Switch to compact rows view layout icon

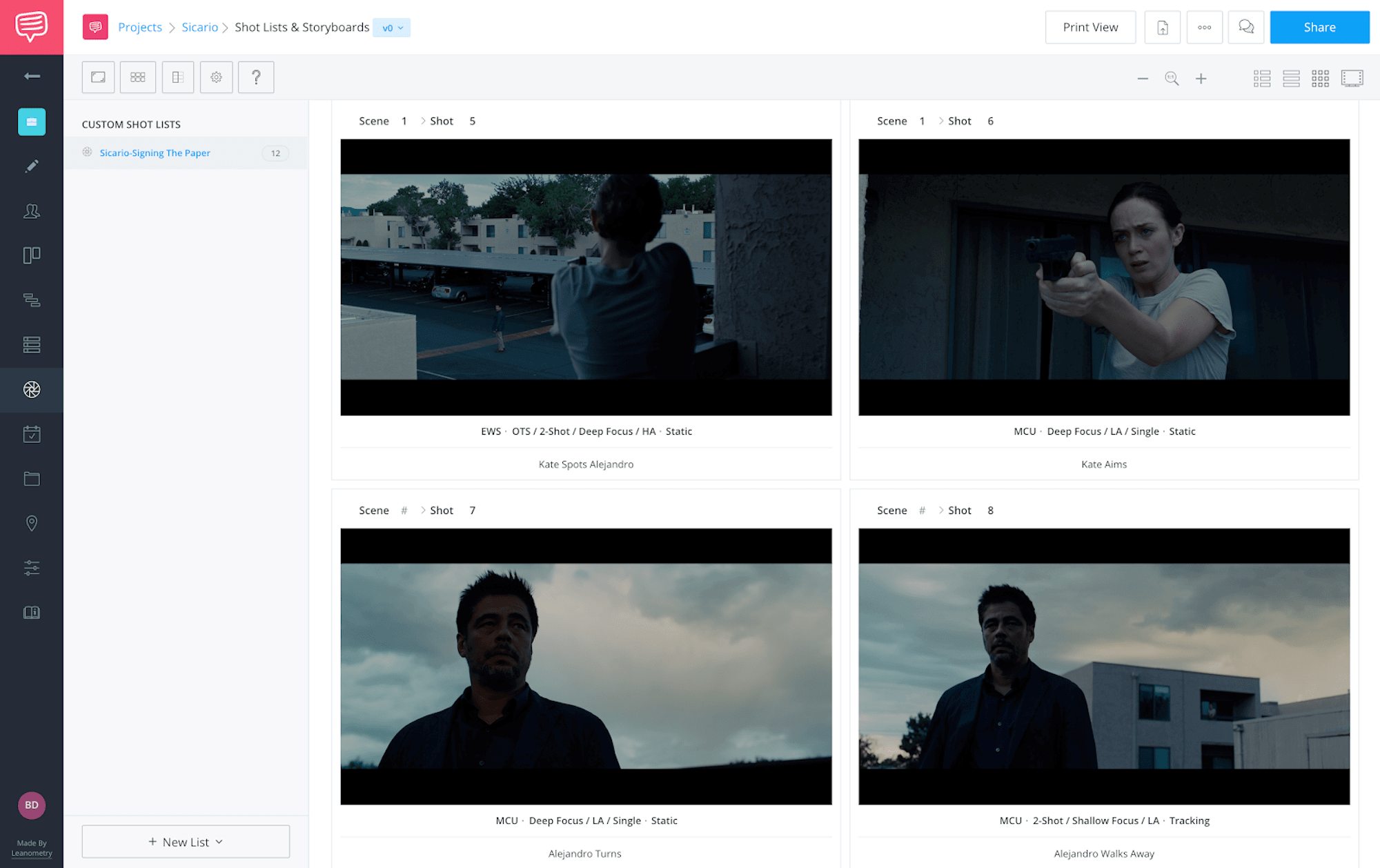(1291, 79)
